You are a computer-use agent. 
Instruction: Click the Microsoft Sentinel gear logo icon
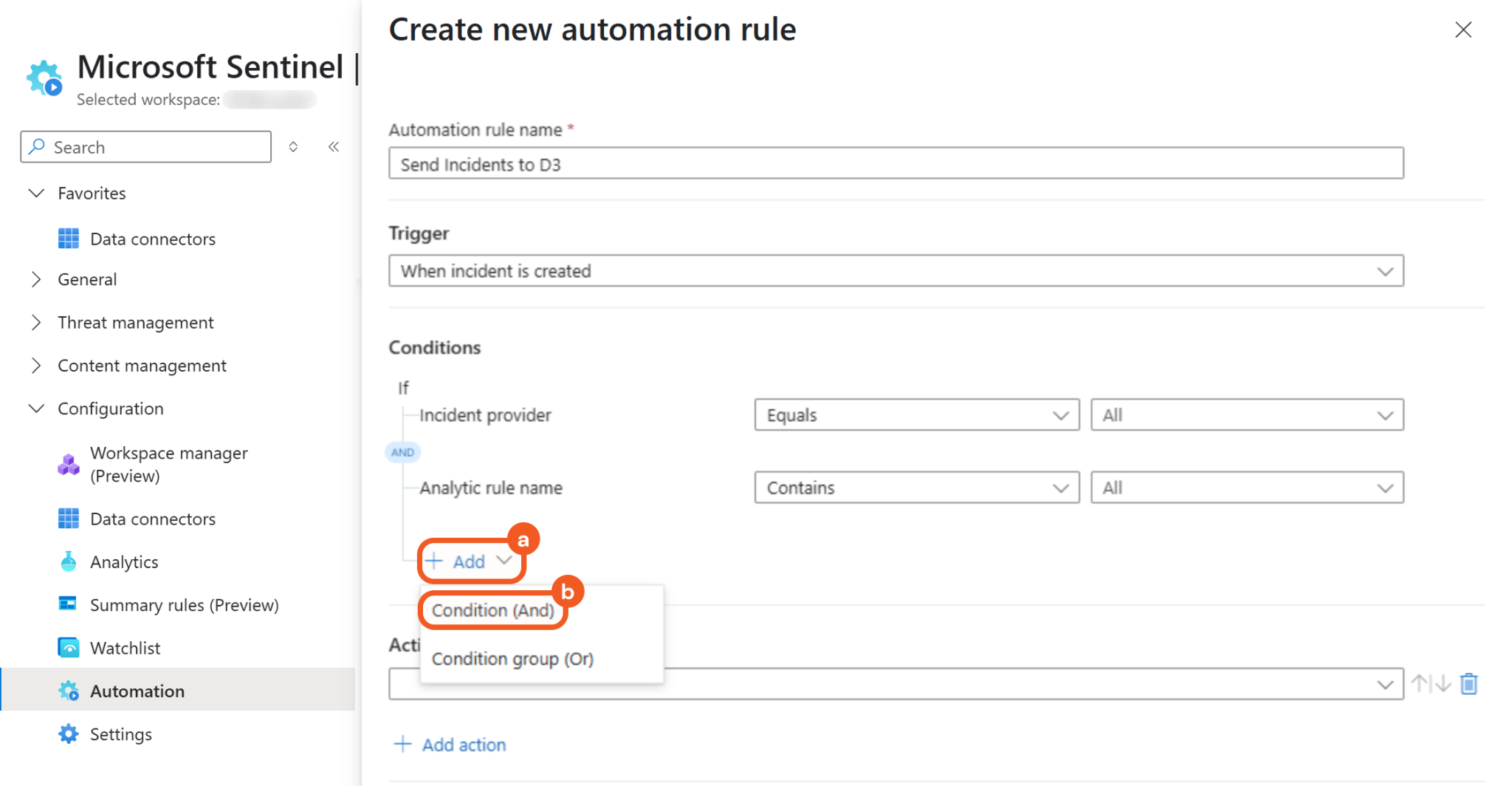pyautogui.click(x=44, y=78)
